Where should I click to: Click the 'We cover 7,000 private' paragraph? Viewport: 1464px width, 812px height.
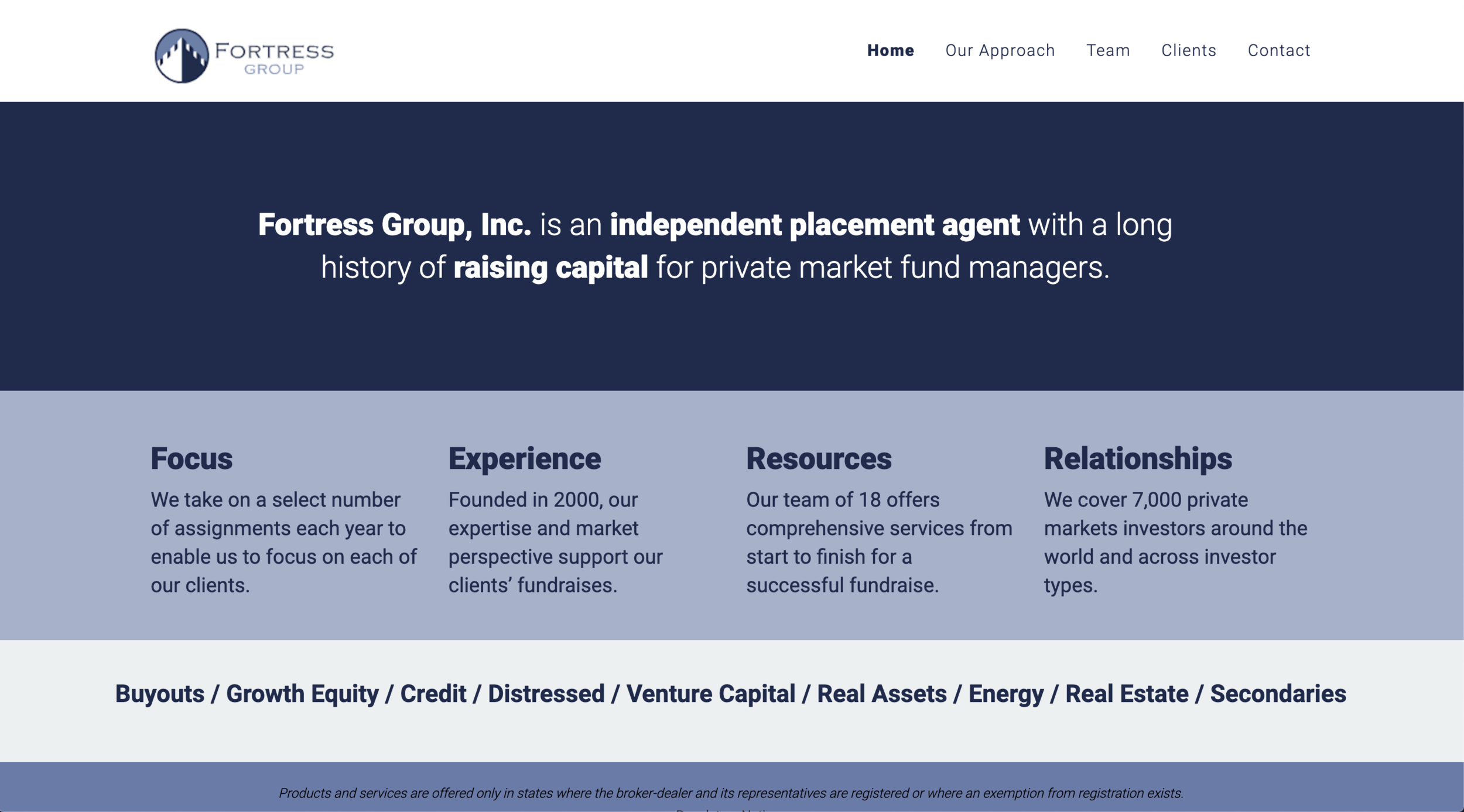1174,542
